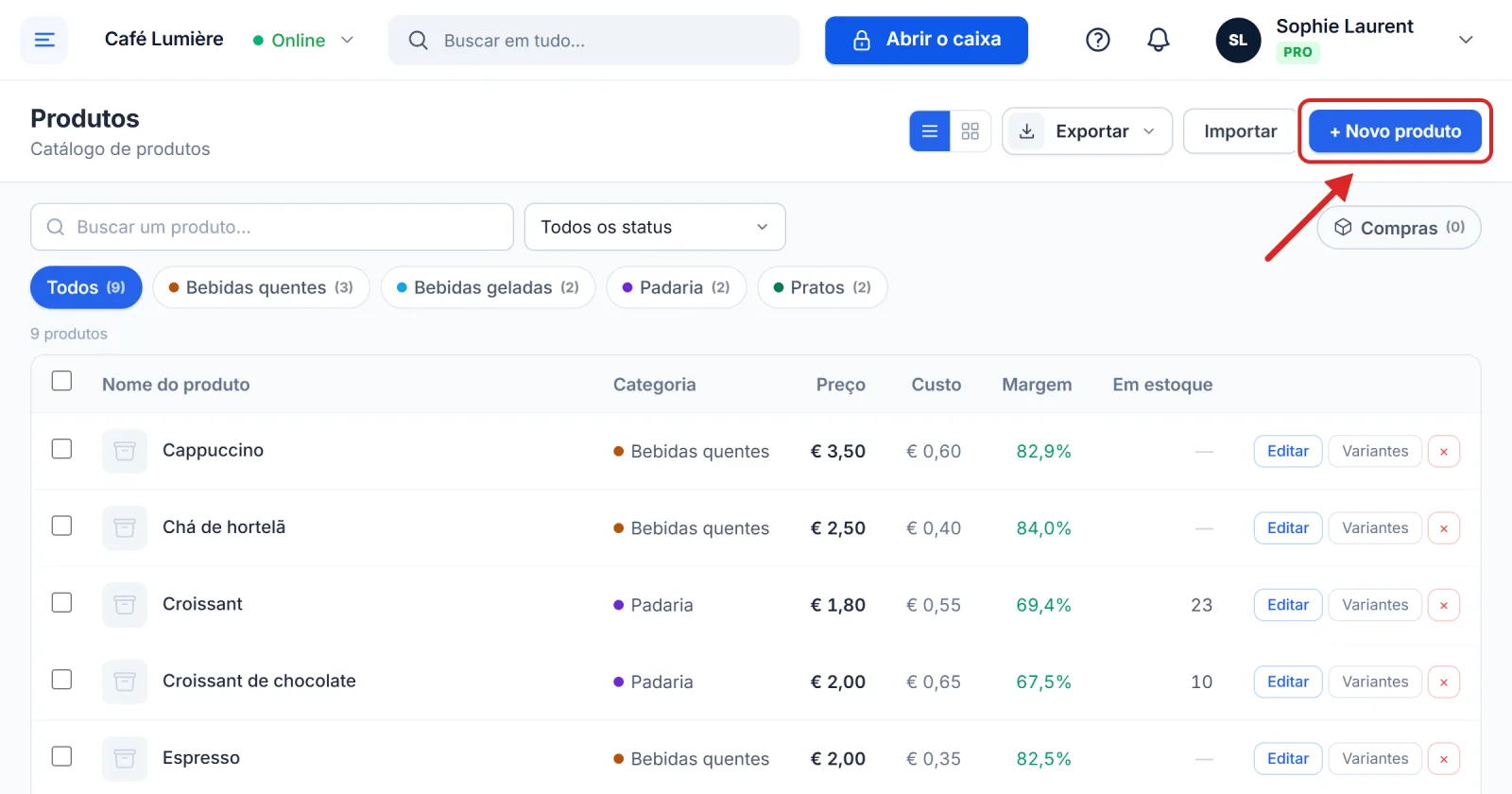The image size is (1512, 794).
Task: Switch to list view layout
Action: [x=930, y=131]
